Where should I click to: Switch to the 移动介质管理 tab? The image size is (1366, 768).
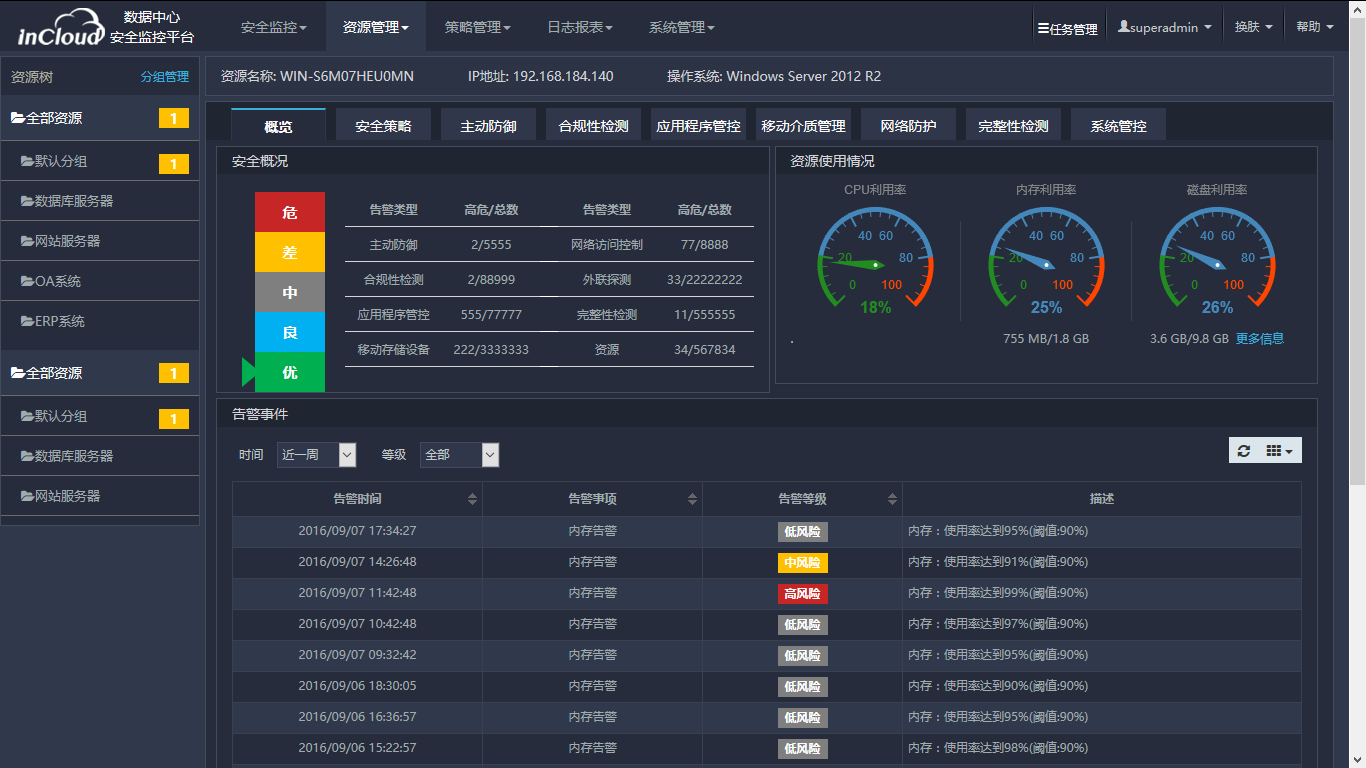803,125
